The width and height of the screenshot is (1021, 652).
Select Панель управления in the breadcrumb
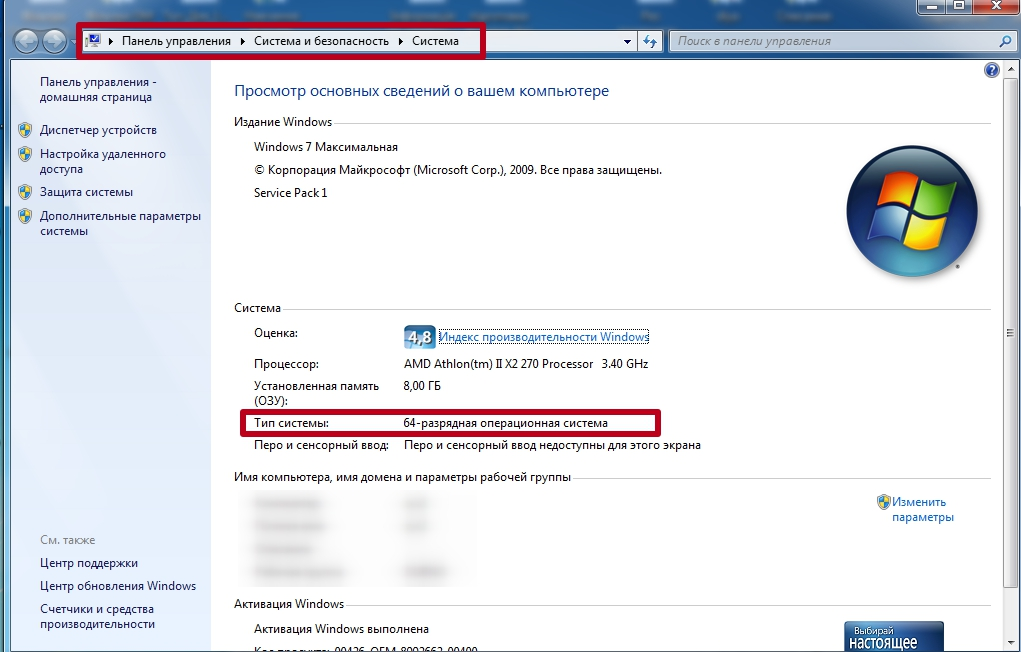pos(176,41)
